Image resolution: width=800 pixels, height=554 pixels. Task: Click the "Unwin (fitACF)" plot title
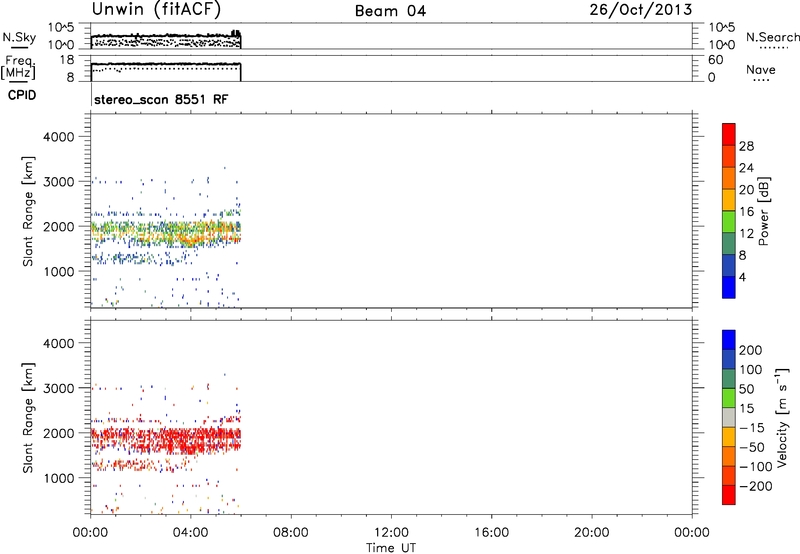click(x=156, y=10)
